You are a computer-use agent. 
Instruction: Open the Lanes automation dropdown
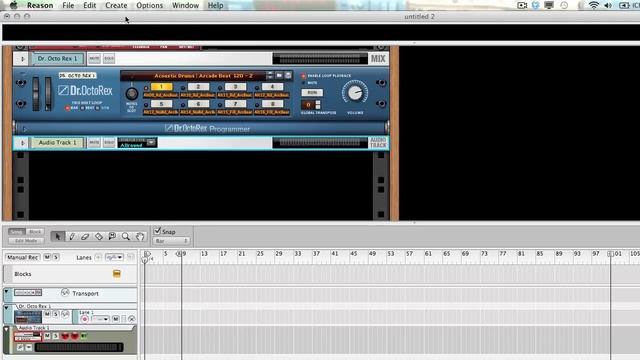[114, 257]
